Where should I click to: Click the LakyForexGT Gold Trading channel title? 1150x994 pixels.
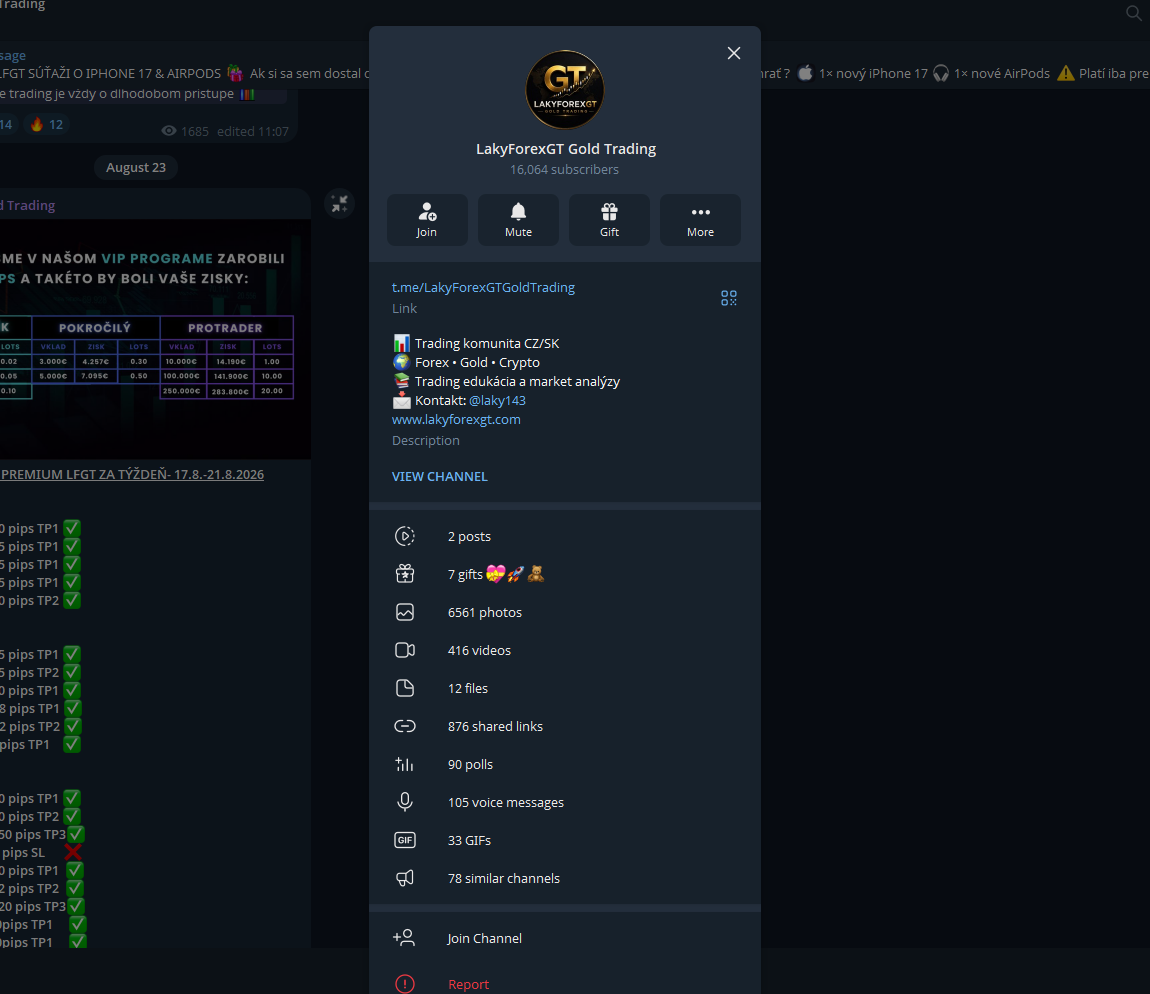pos(565,149)
